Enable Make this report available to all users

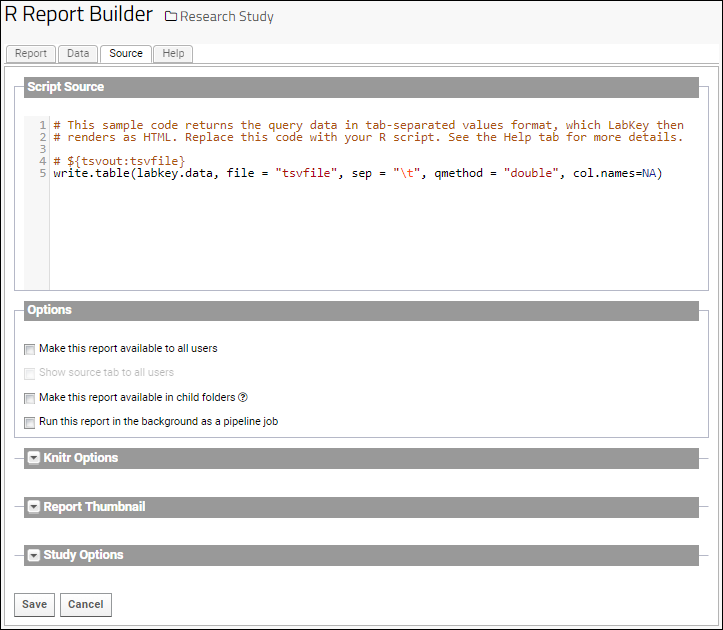(x=30, y=349)
